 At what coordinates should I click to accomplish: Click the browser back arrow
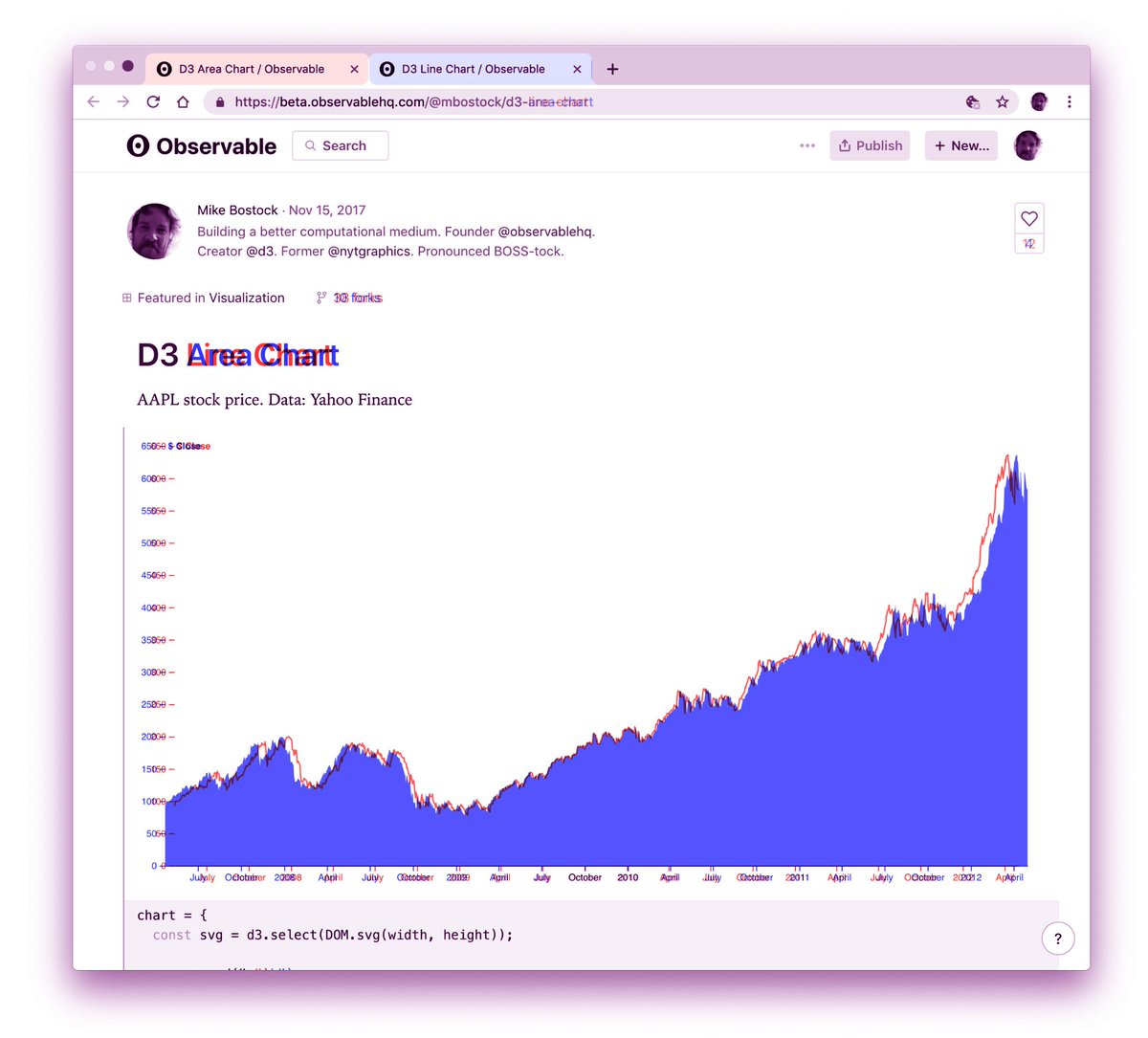tap(93, 101)
